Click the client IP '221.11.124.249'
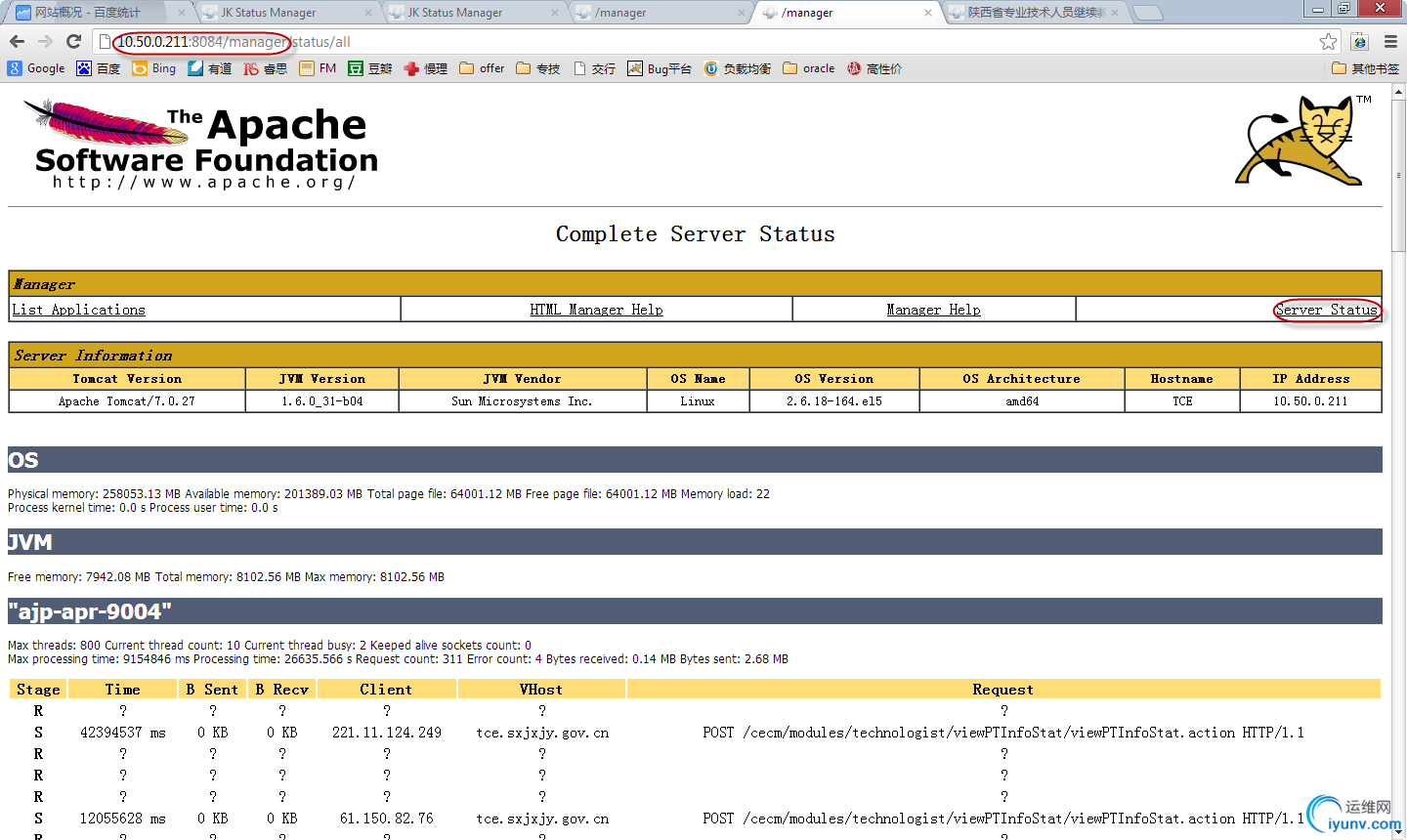Screen dimensions: 1407x840 pyautogui.click(x=387, y=733)
